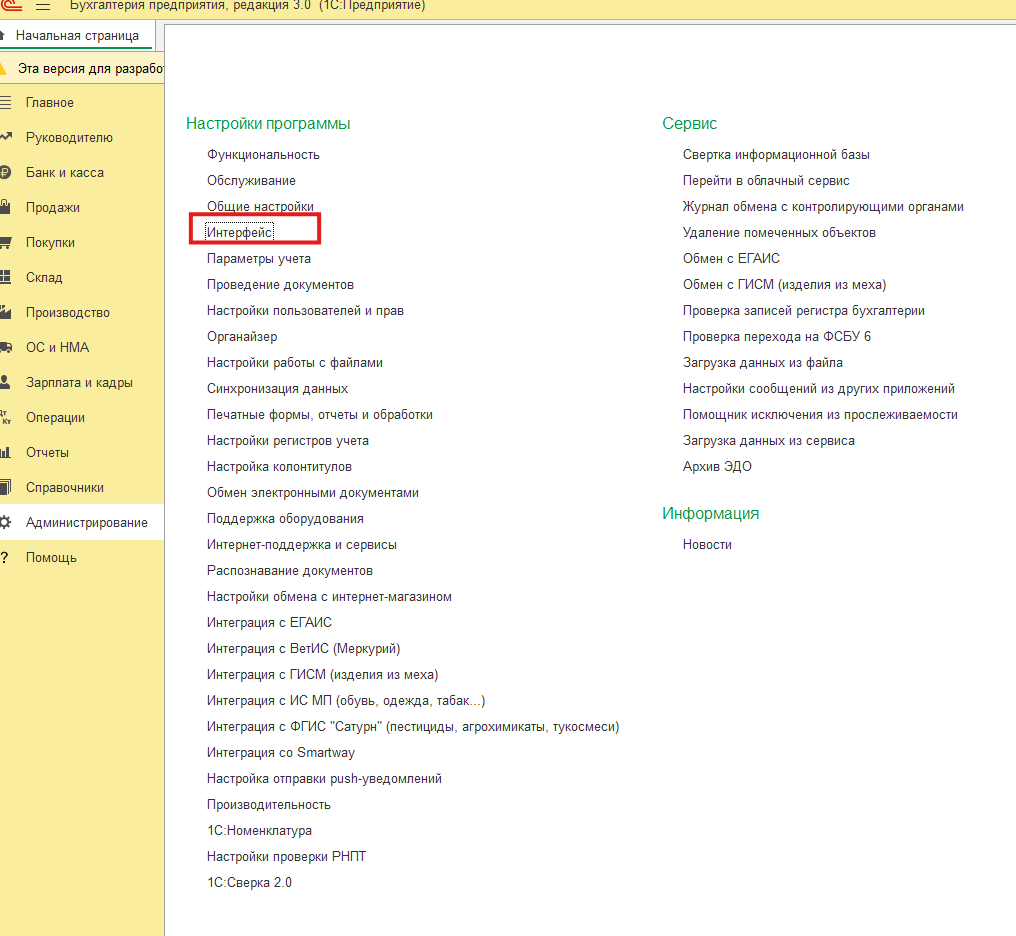Click the question mark Помощь icon
Image resolution: width=1016 pixels, height=936 pixels.
point(5,557)
